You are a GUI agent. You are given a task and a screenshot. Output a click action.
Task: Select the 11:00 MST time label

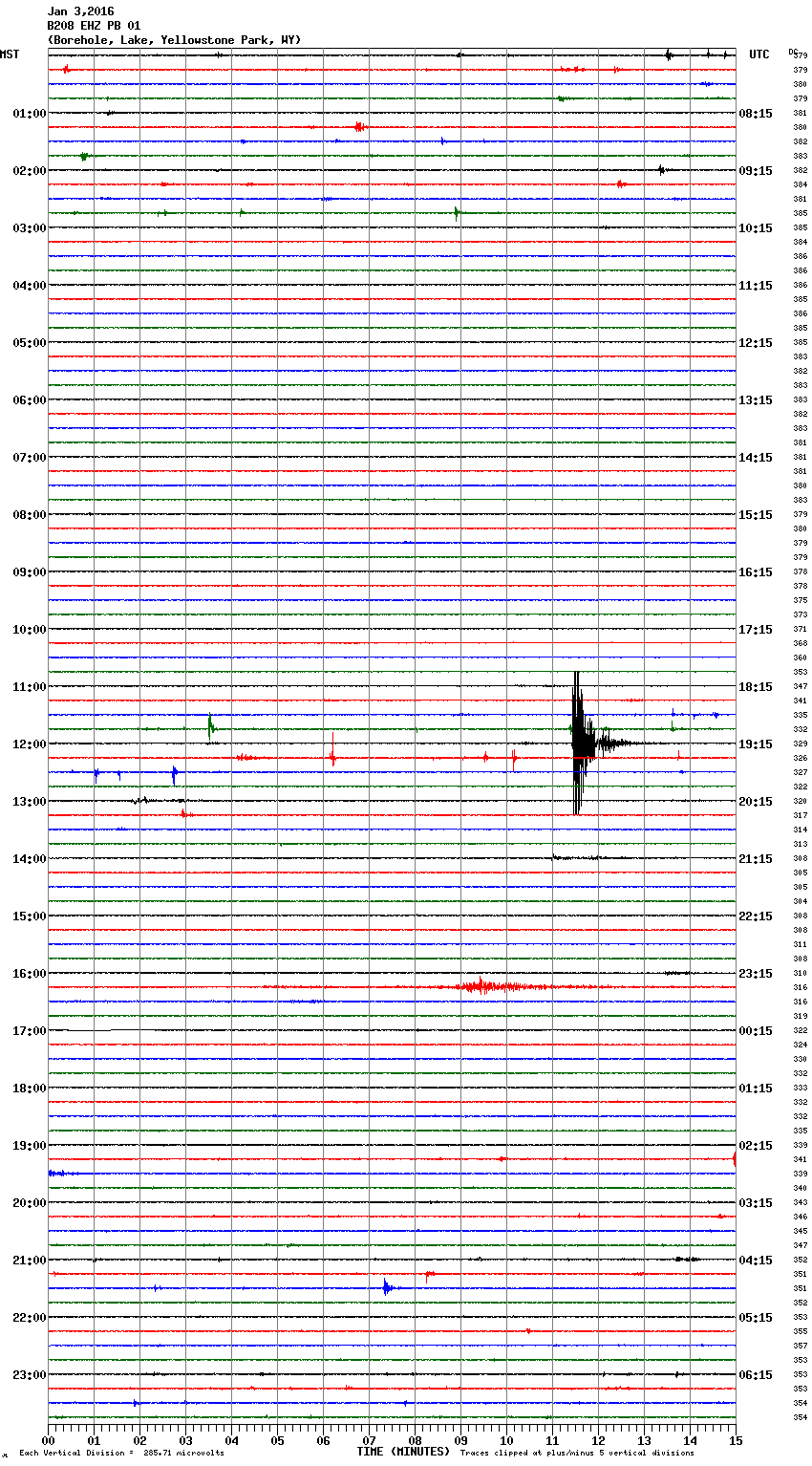29,687
